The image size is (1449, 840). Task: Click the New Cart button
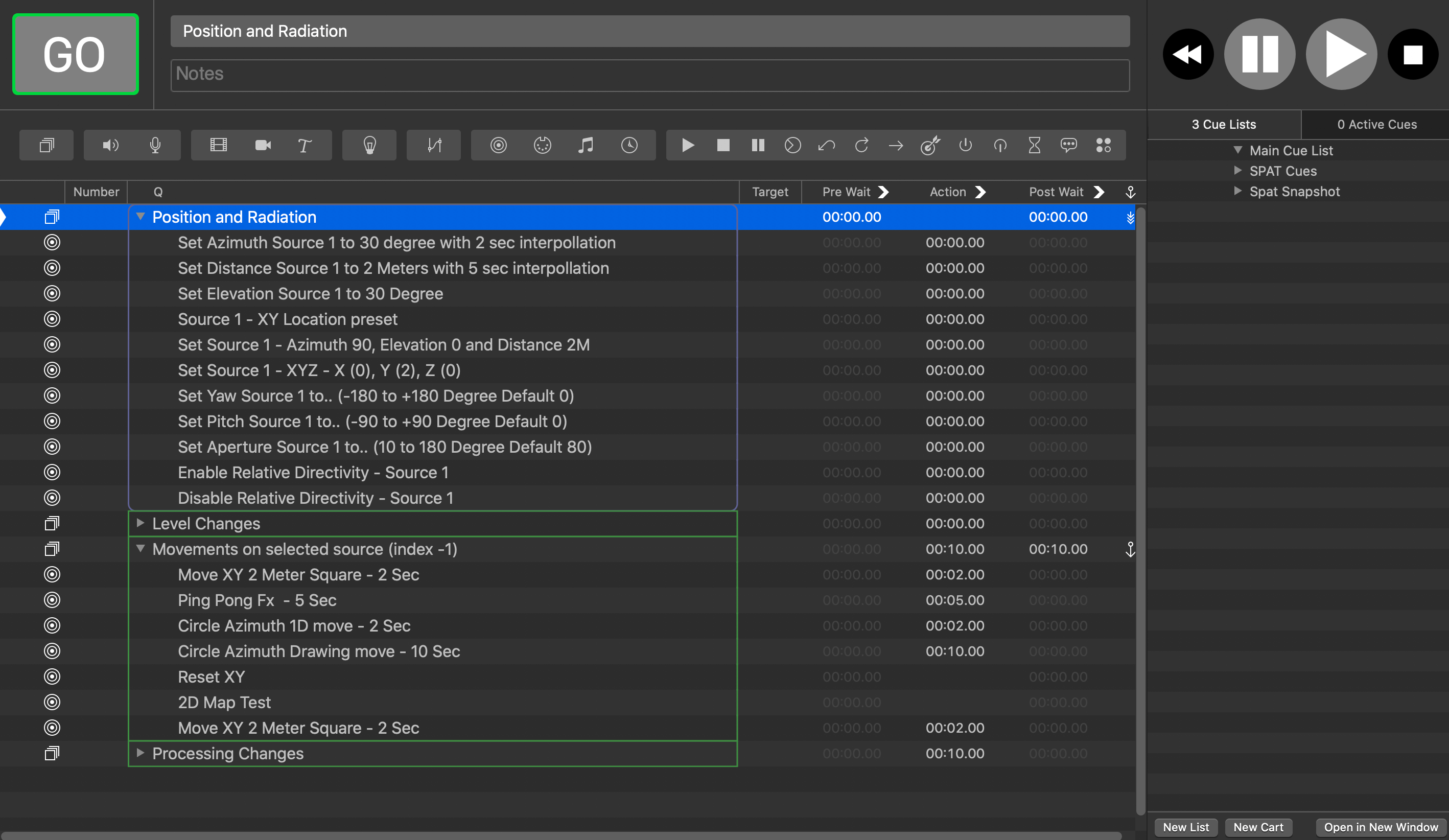(x=1257, y=827)
